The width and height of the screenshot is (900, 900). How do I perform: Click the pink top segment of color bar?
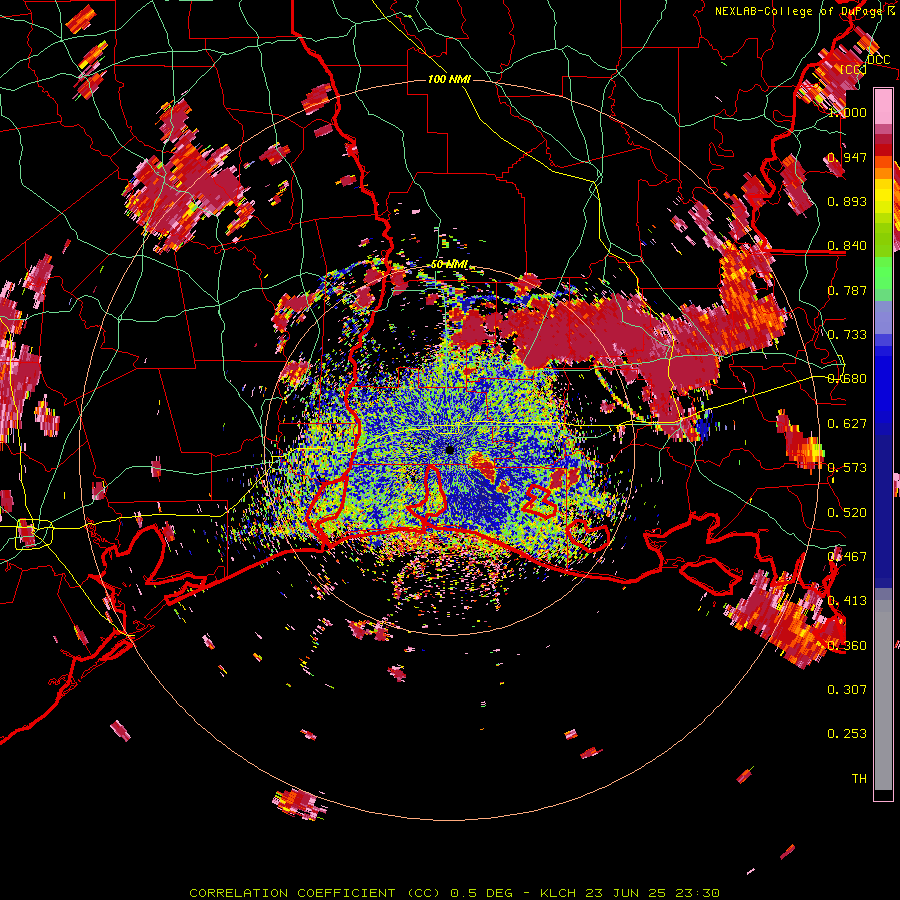click(883, 106)
